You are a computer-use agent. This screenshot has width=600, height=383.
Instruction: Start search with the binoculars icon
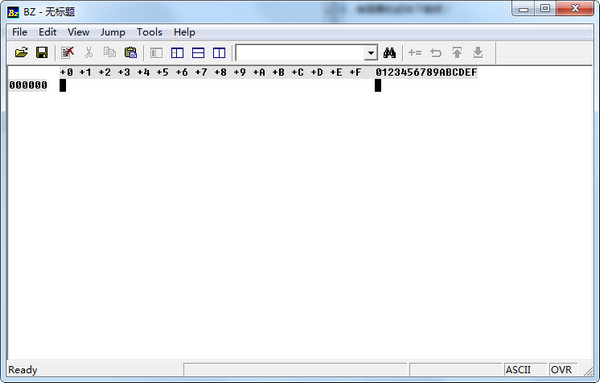390,52
